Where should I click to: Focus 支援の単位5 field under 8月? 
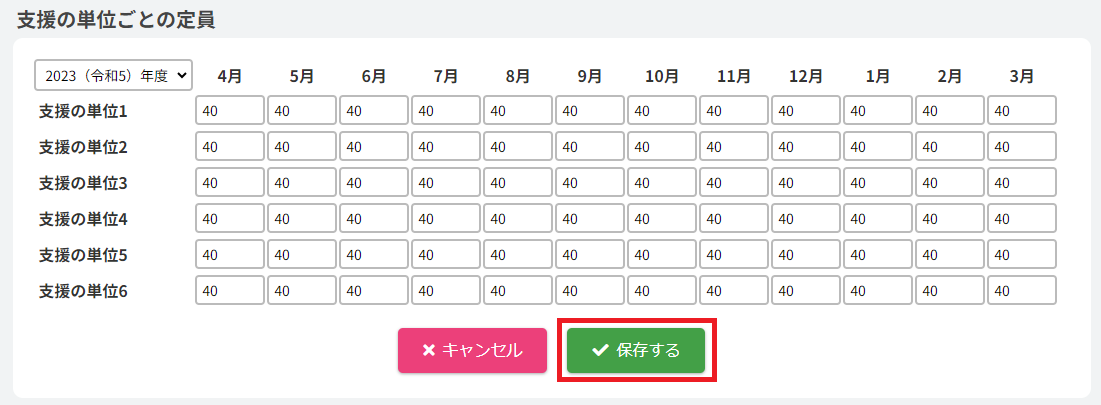coord(518,255)
